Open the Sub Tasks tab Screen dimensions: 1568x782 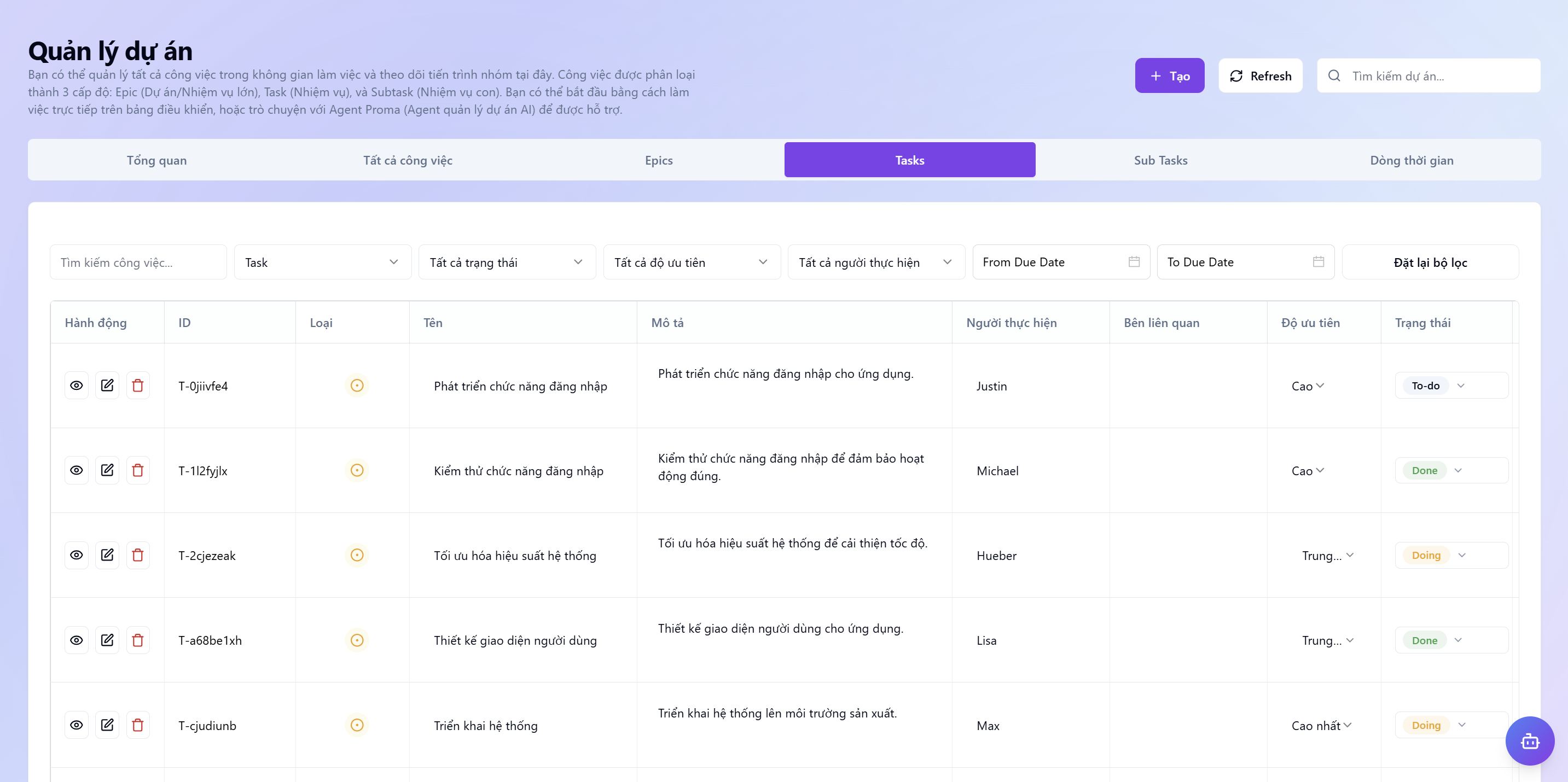coord(1160,160)
